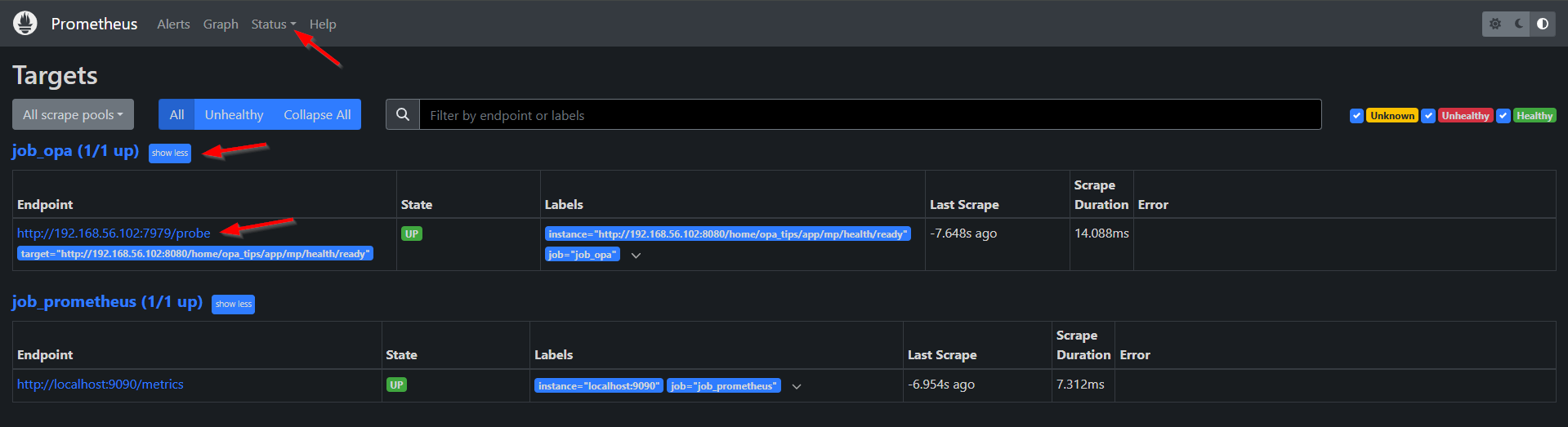Open the Status dropdown menu
1568x427 pixels.
tap(274, 24)
